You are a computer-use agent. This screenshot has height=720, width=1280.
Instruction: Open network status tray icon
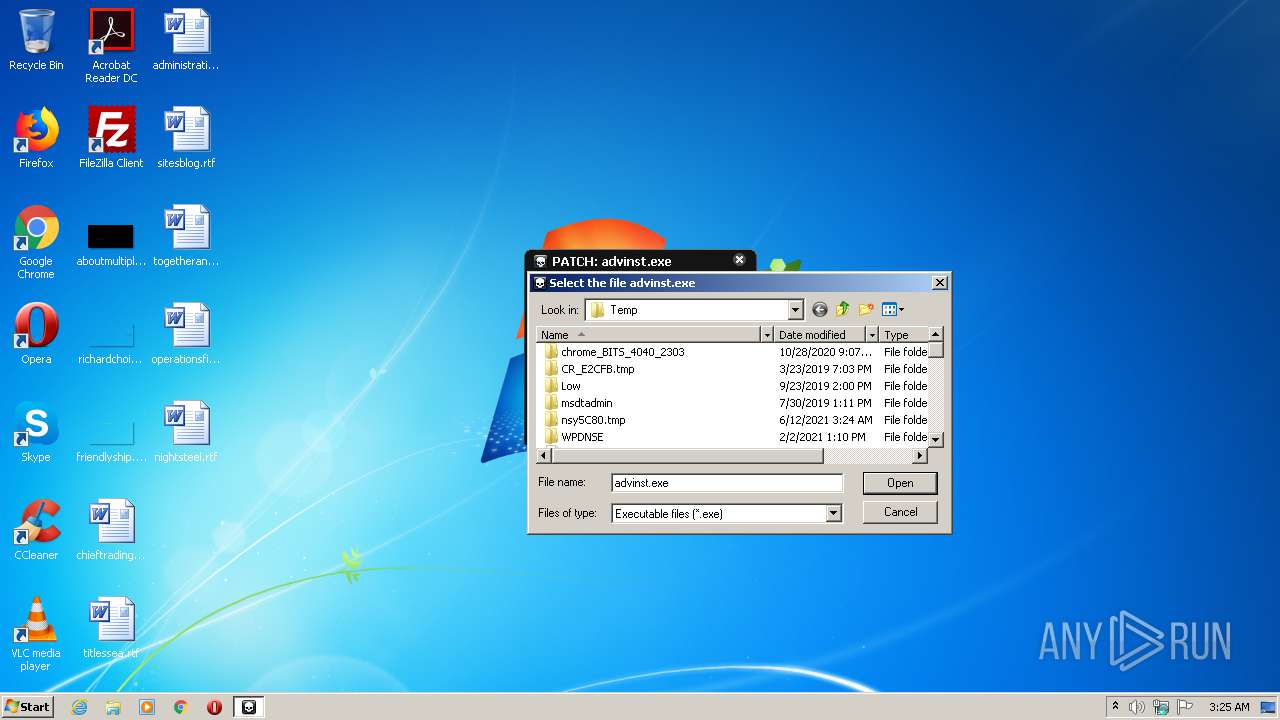[1161, 707]
